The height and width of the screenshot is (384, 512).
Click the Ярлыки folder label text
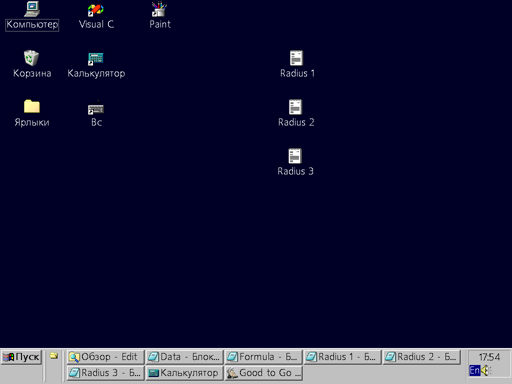click(32, 123)
